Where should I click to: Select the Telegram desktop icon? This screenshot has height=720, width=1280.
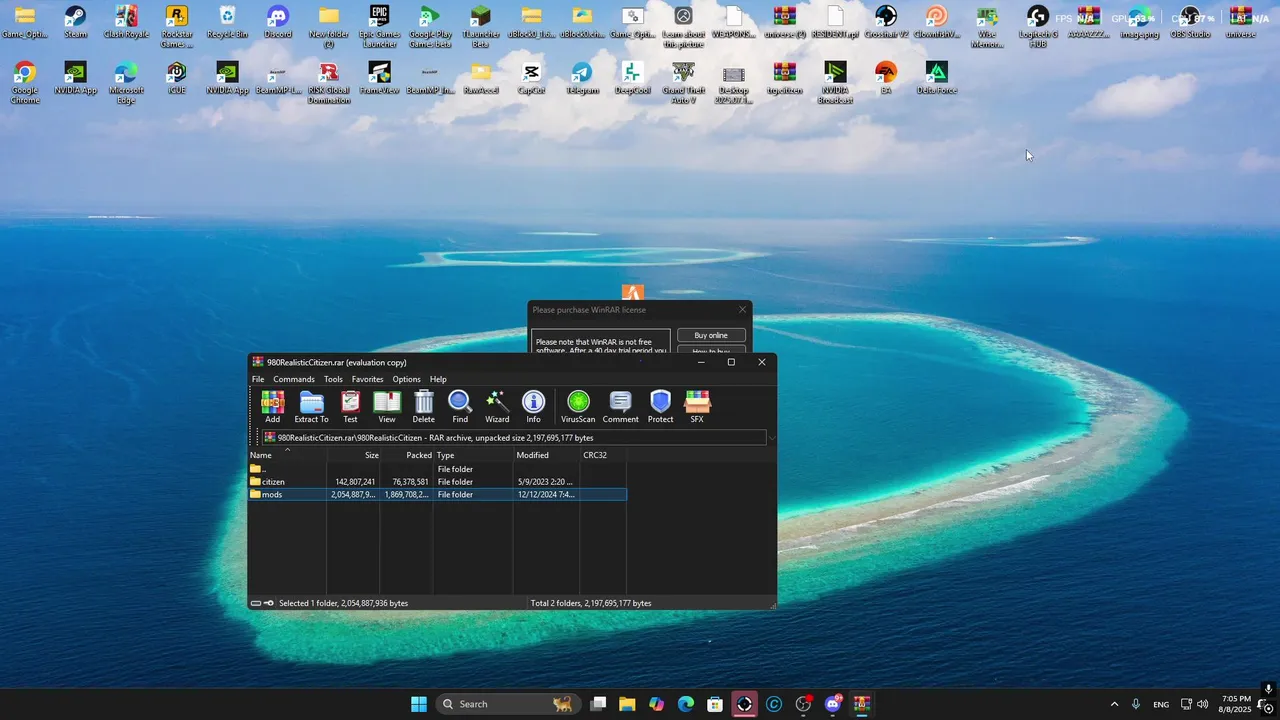tap(582, 78)
